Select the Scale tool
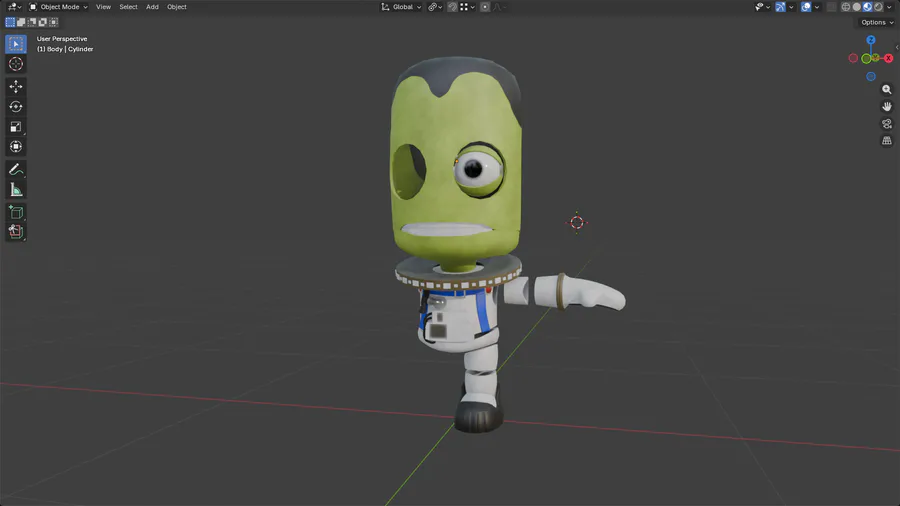This screenshot has height=506, width=900. tap(15, 127)
